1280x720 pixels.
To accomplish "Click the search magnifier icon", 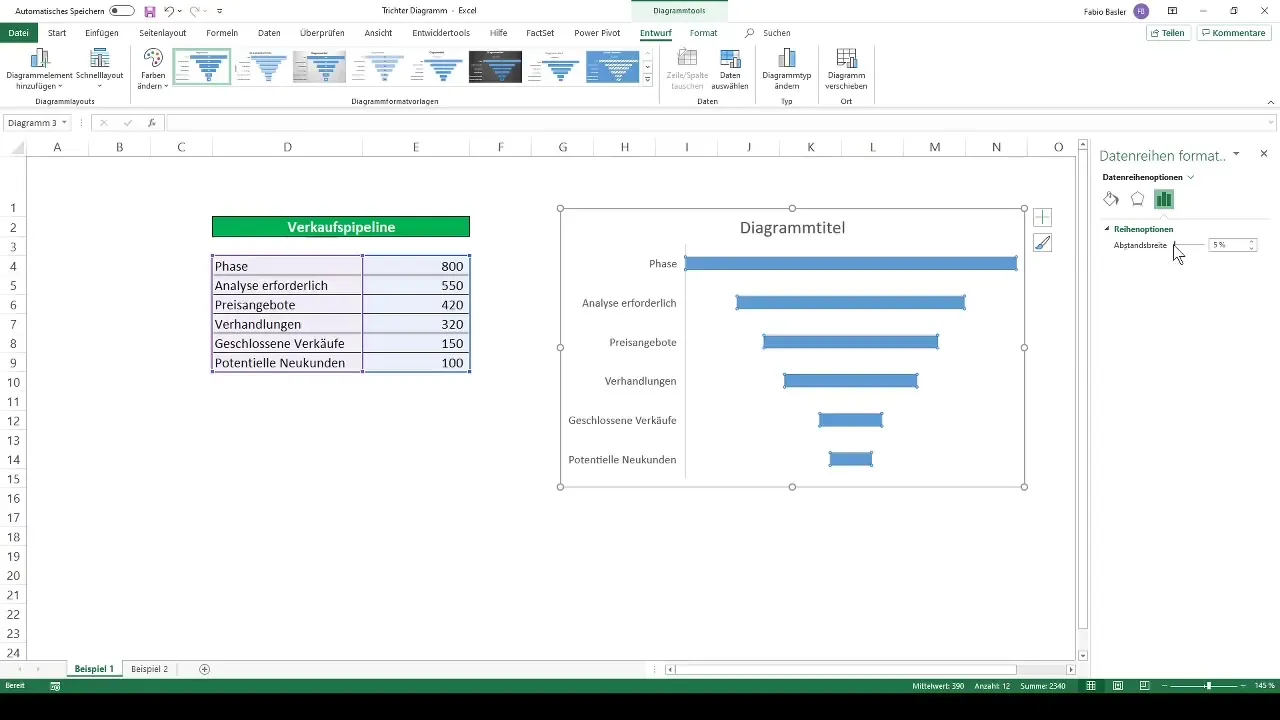I will [750, 33].
